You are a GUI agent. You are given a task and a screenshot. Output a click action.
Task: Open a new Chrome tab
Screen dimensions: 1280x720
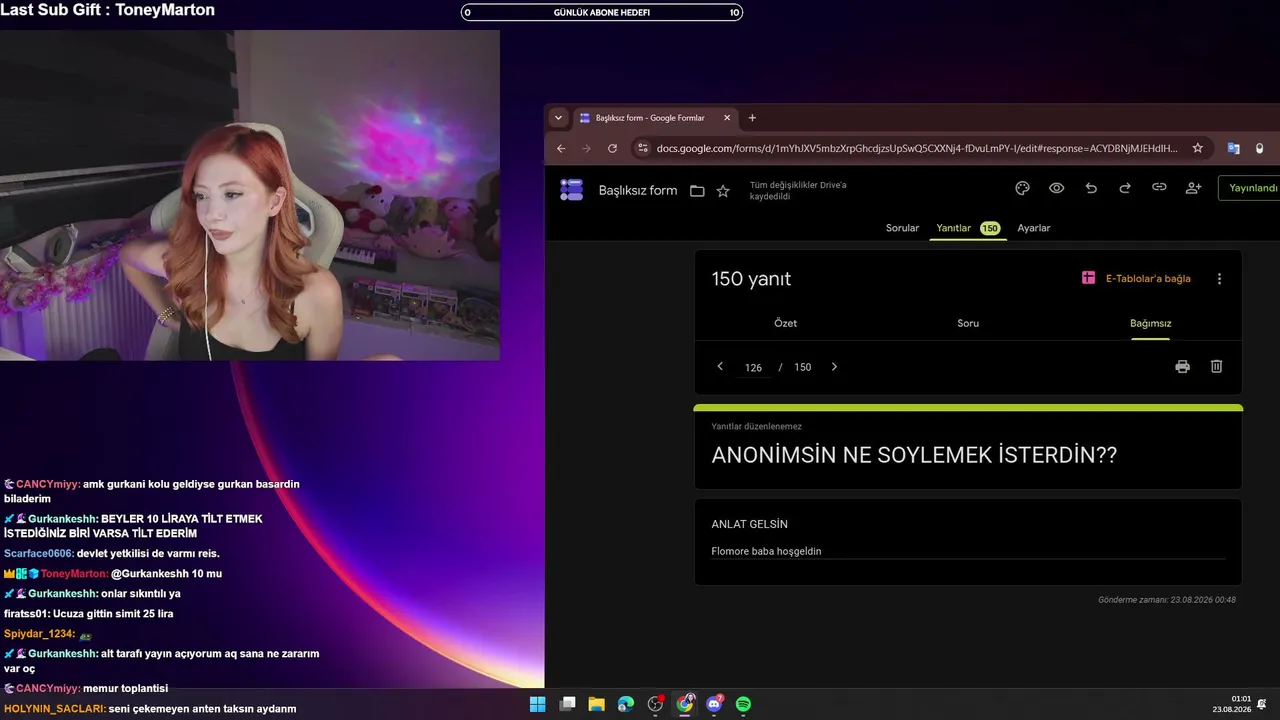(752, 118)
